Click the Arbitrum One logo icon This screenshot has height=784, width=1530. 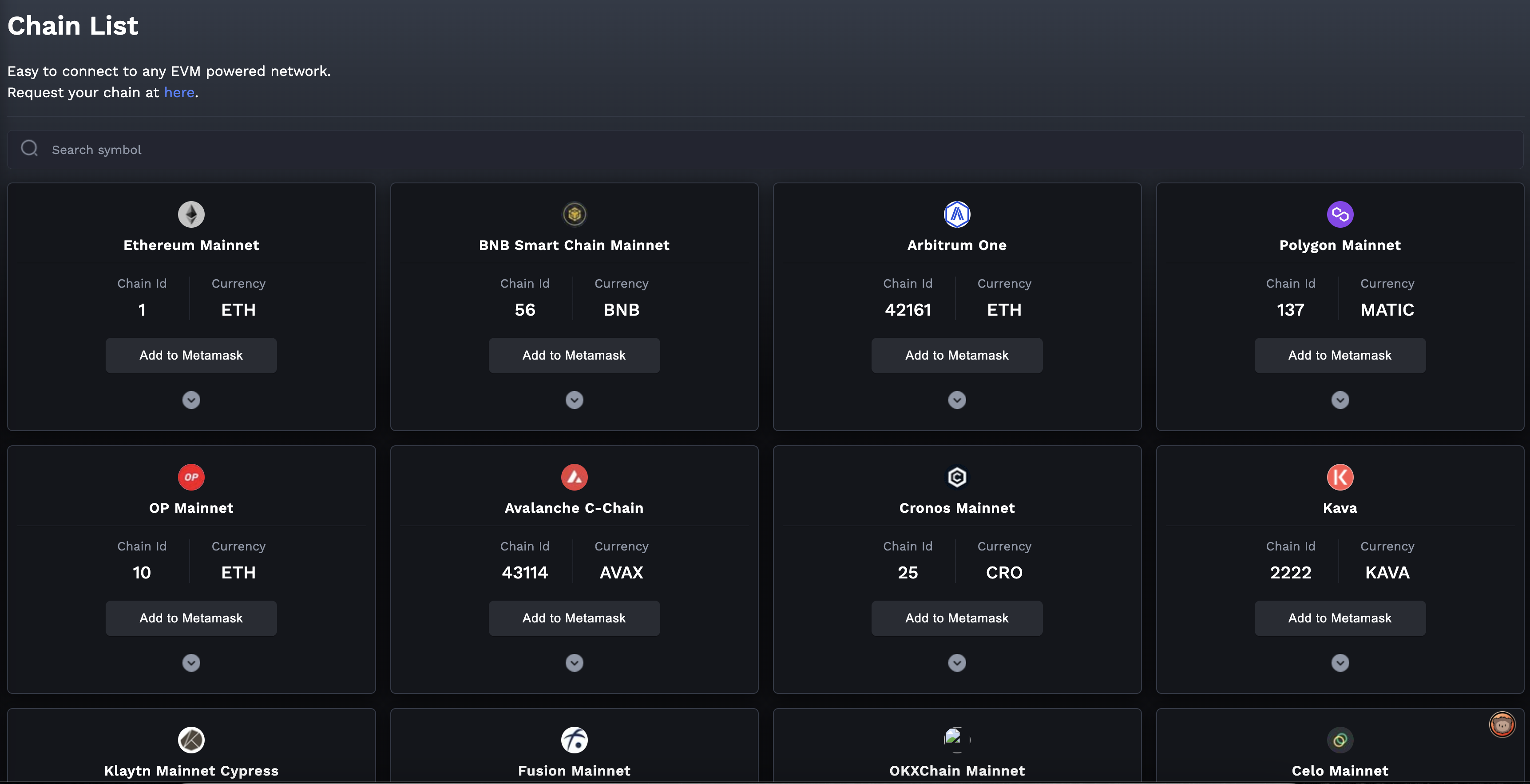(x=957, y=214)
